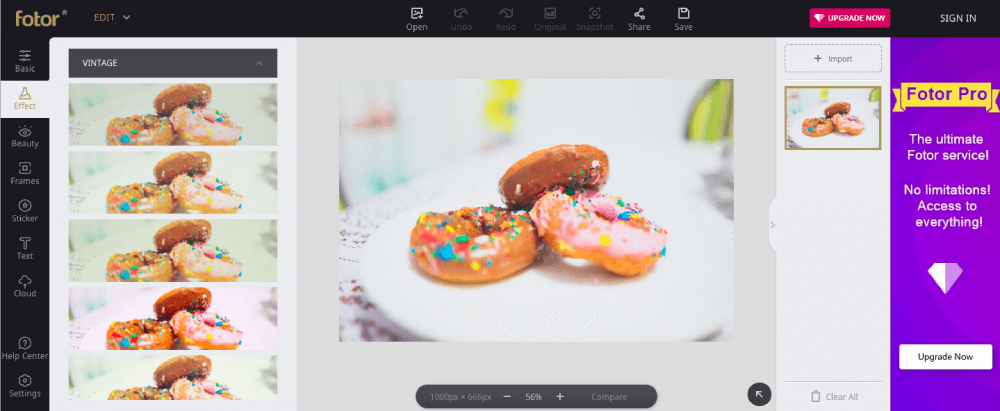
Task: Click the Share icon in top toolbar
Action: [638, 18]
